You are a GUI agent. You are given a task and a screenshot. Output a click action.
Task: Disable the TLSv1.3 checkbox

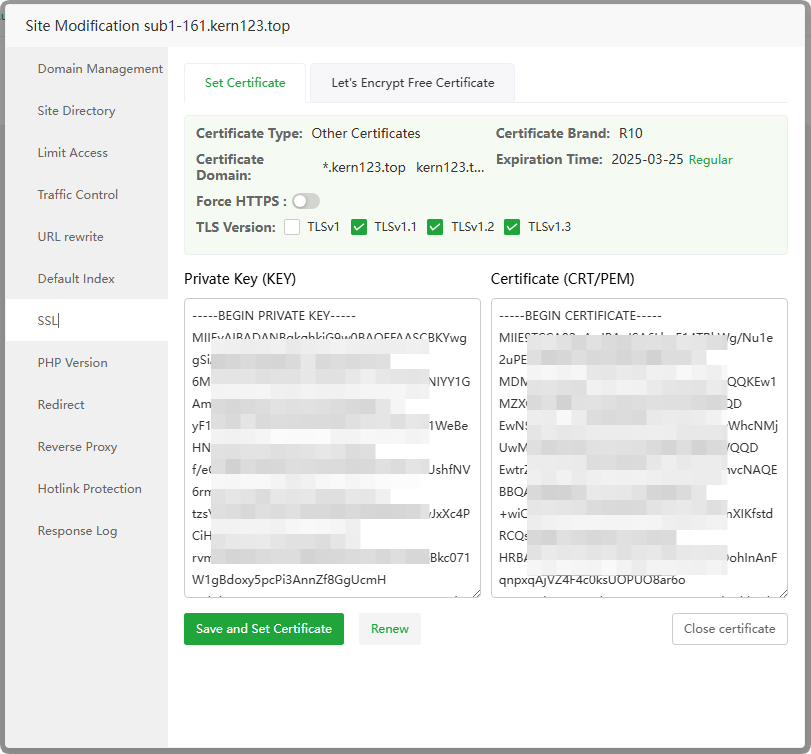[x=512, y=227]
